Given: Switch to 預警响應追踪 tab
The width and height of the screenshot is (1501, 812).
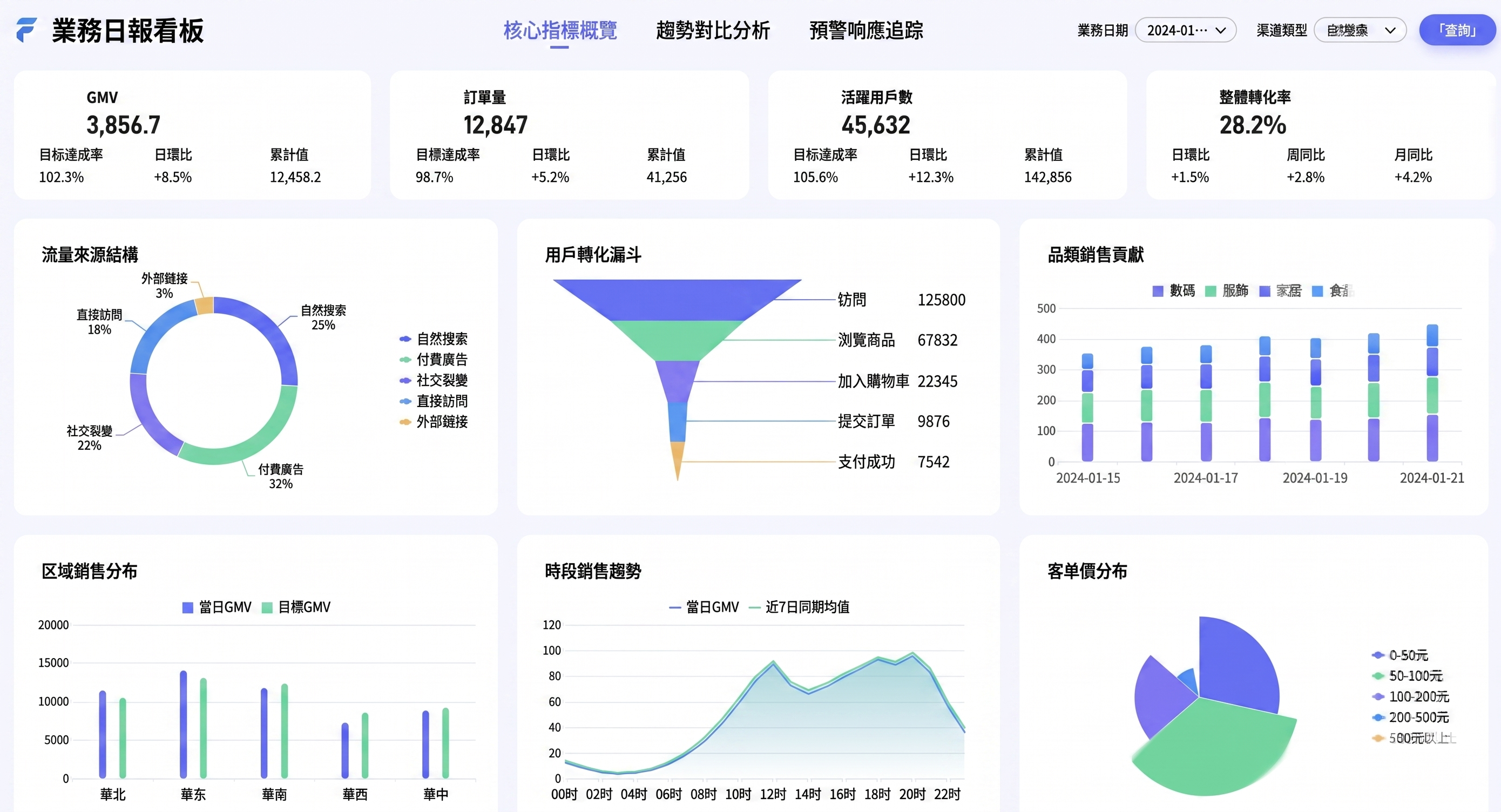Looking at the screenshot, I should (x=866, y=30).
